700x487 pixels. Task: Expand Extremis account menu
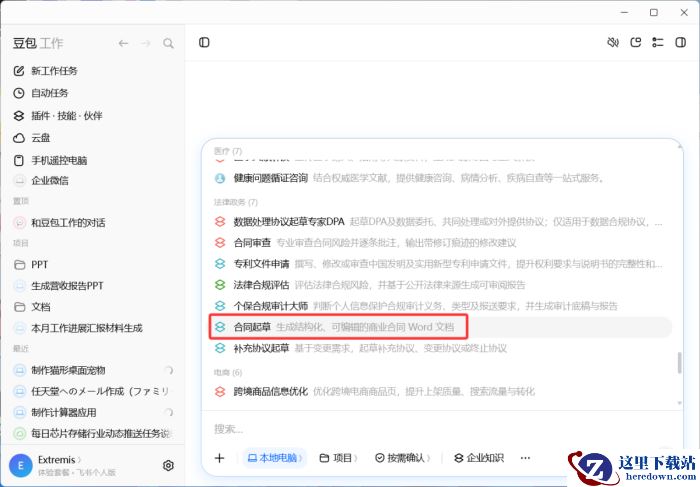click(x=59, y=460)
